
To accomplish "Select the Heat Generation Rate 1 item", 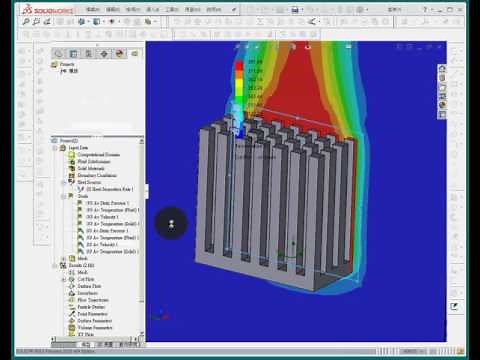I will coord(110,189).
